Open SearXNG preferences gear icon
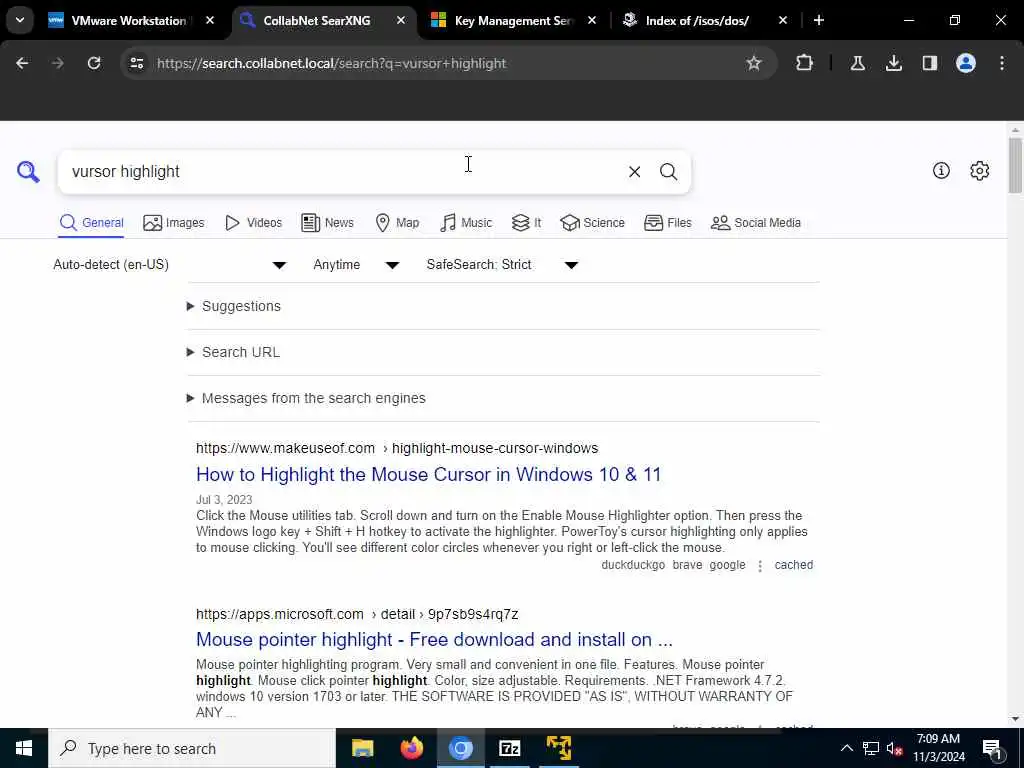The image size is (1024, 768). click(979, 170)
